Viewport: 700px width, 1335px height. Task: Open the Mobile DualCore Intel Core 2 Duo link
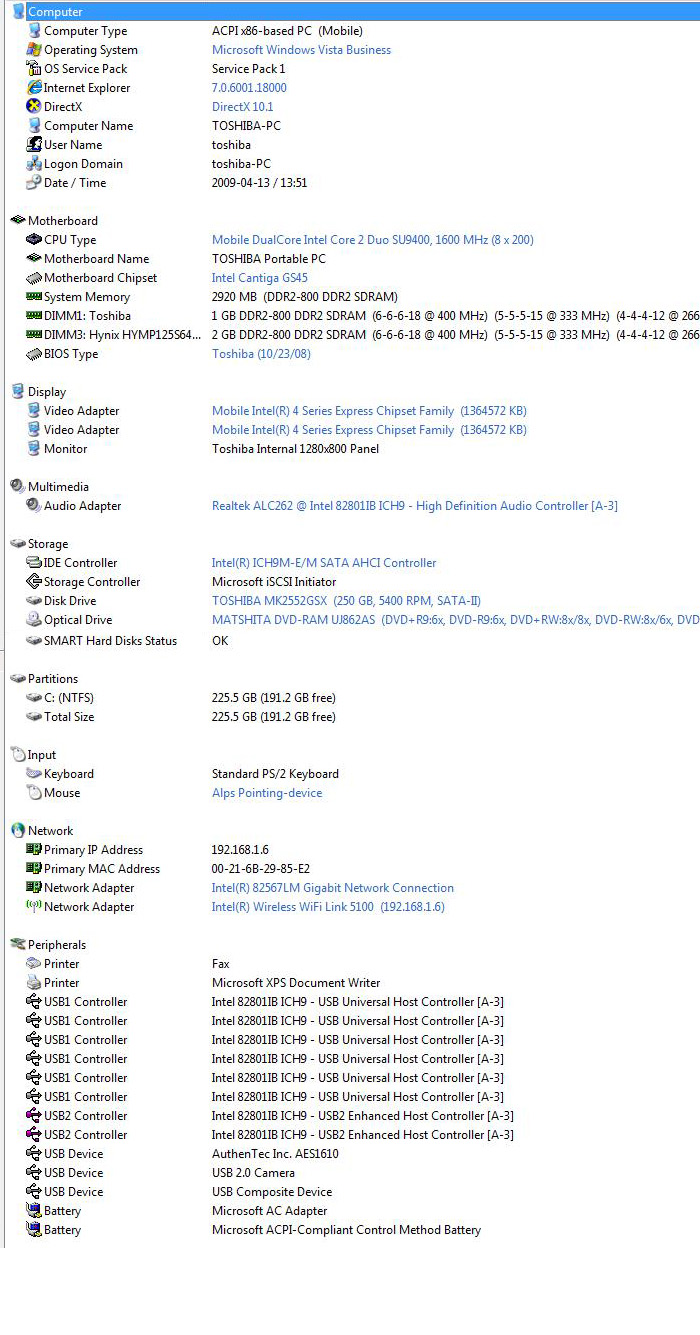click(373, 240)
